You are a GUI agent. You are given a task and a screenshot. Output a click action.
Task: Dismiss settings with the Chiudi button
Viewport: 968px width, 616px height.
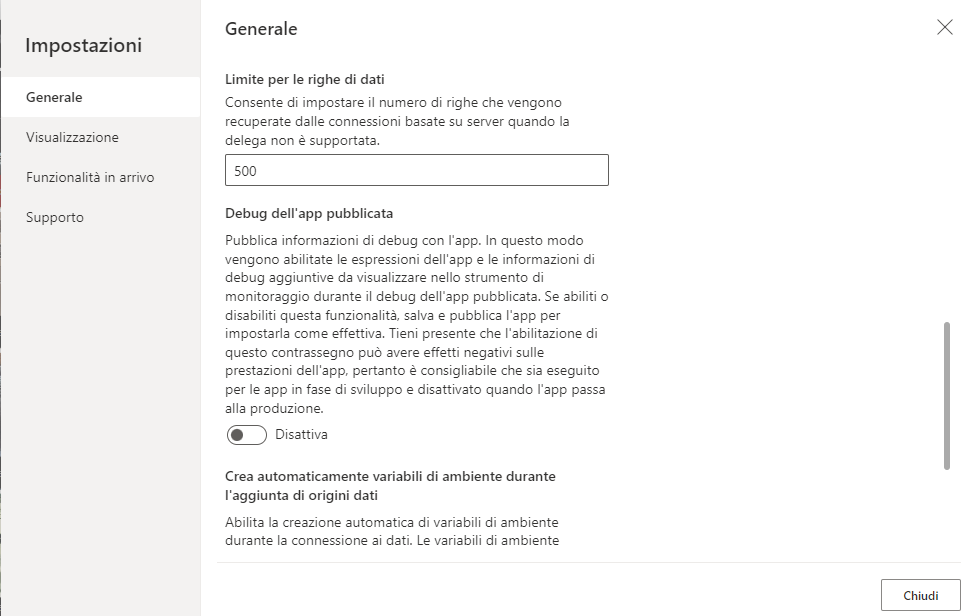tap(919, 595)
